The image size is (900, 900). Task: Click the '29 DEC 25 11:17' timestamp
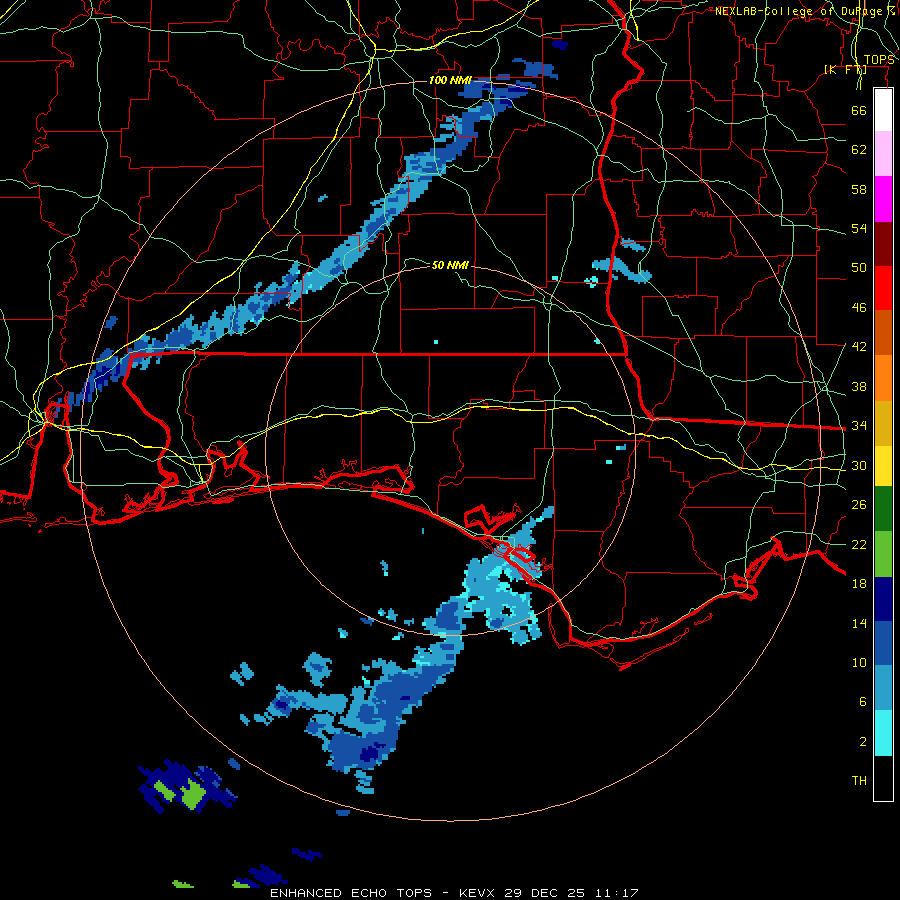pos(571,893)
